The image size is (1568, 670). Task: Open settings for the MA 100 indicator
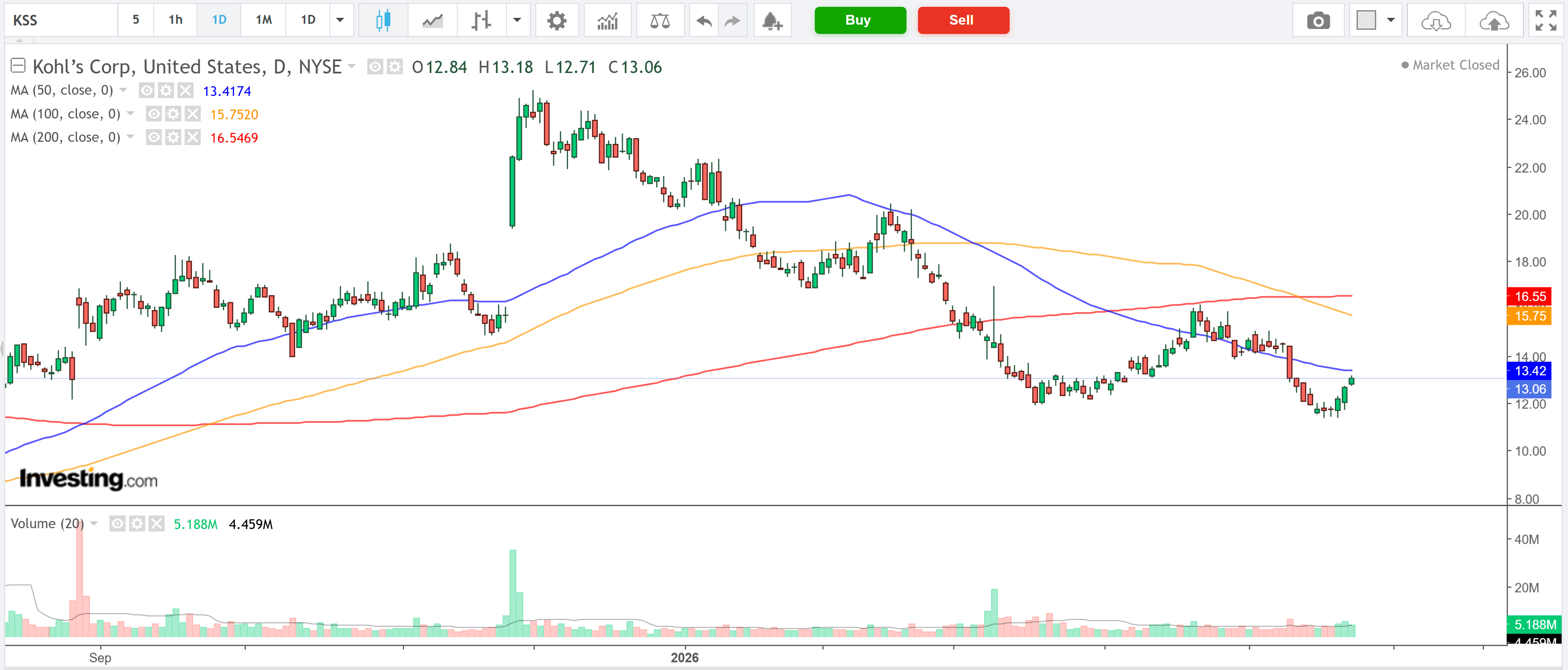pos(173,114)
